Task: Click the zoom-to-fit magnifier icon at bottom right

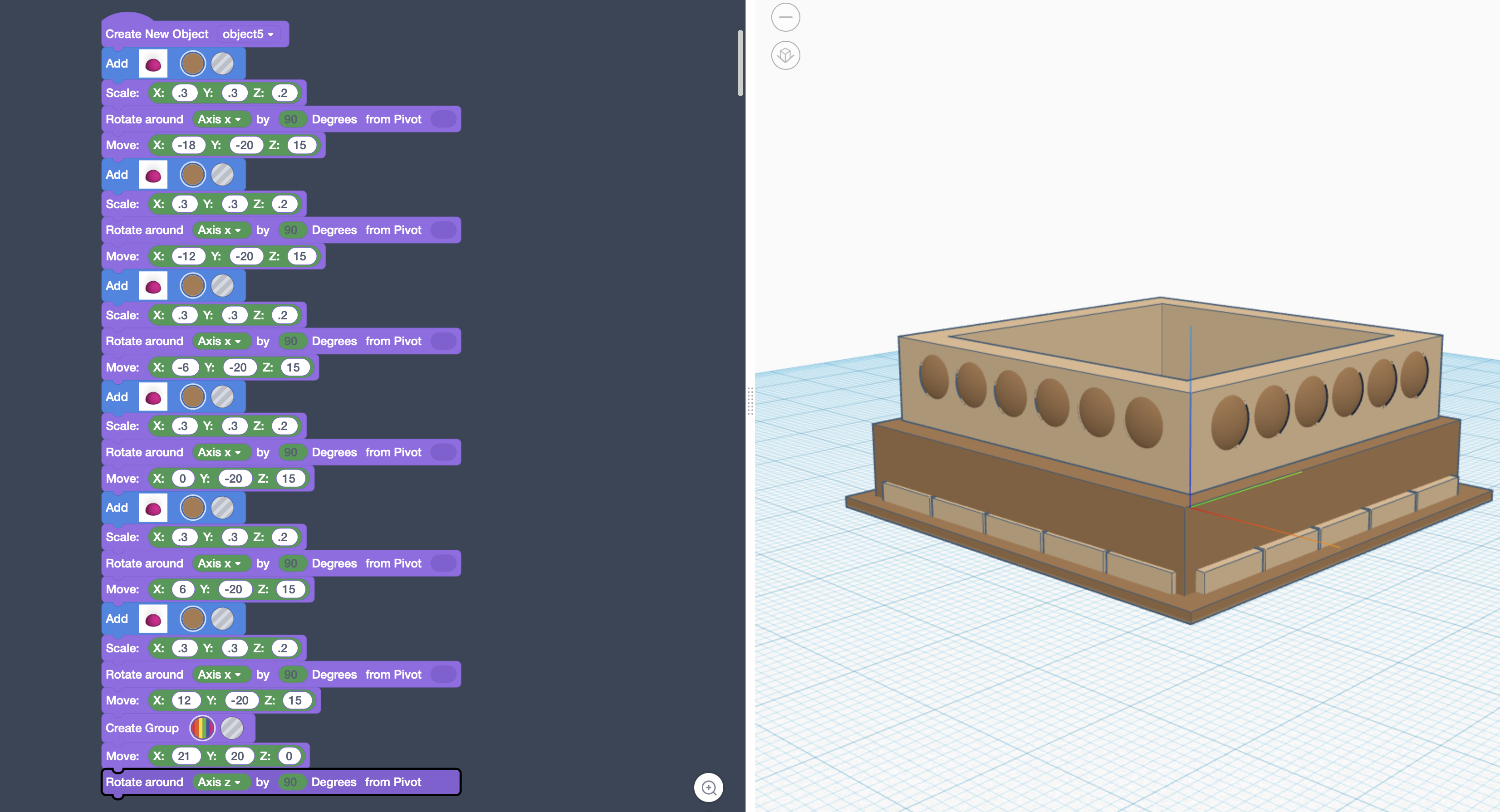Action: (x=709, y=788)
